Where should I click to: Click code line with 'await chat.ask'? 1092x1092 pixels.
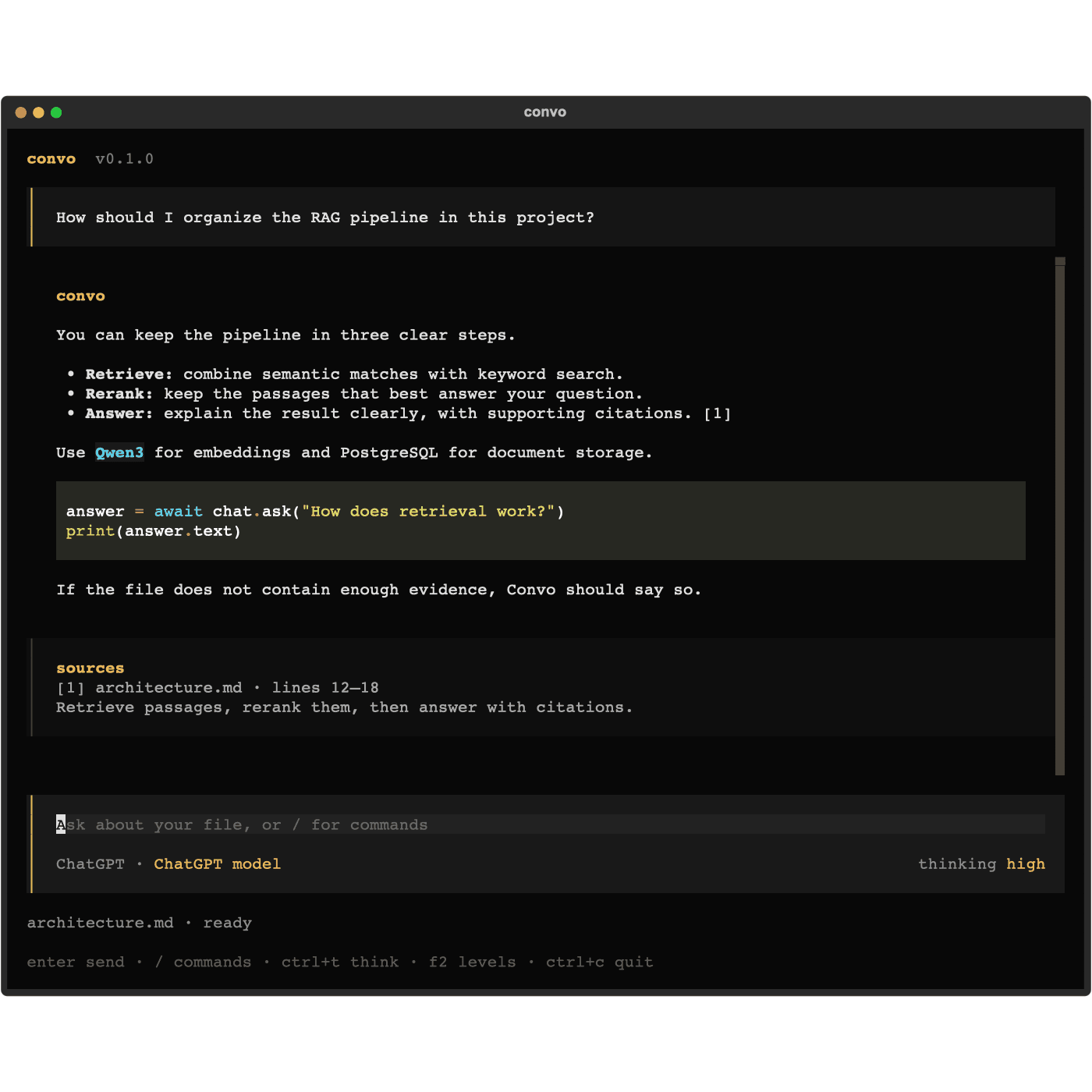click(x=315, y=512)
